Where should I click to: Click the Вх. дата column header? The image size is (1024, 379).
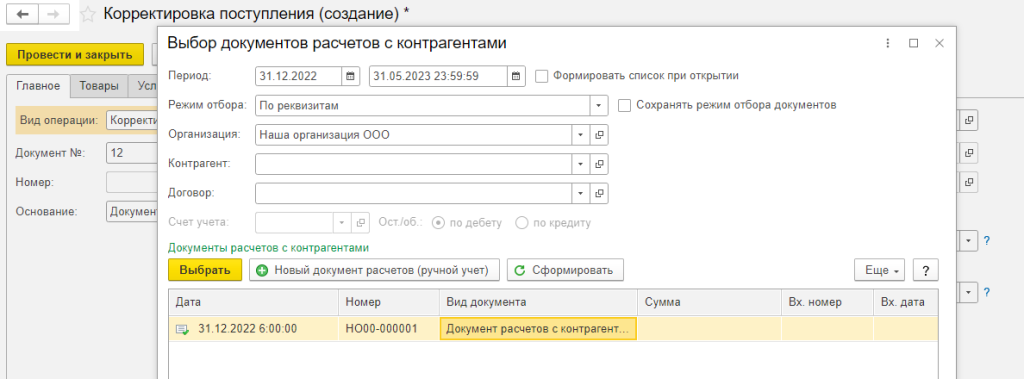click(x=906, y=303)
